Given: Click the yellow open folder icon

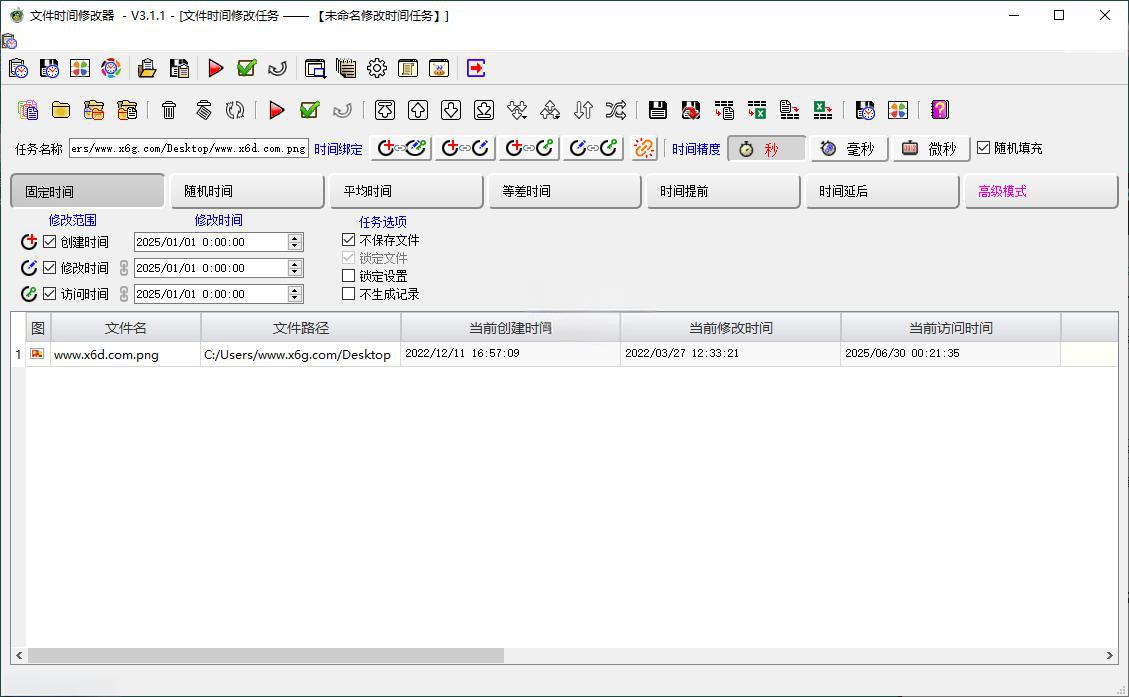Looking at the screenshot, I should (61, 110).
